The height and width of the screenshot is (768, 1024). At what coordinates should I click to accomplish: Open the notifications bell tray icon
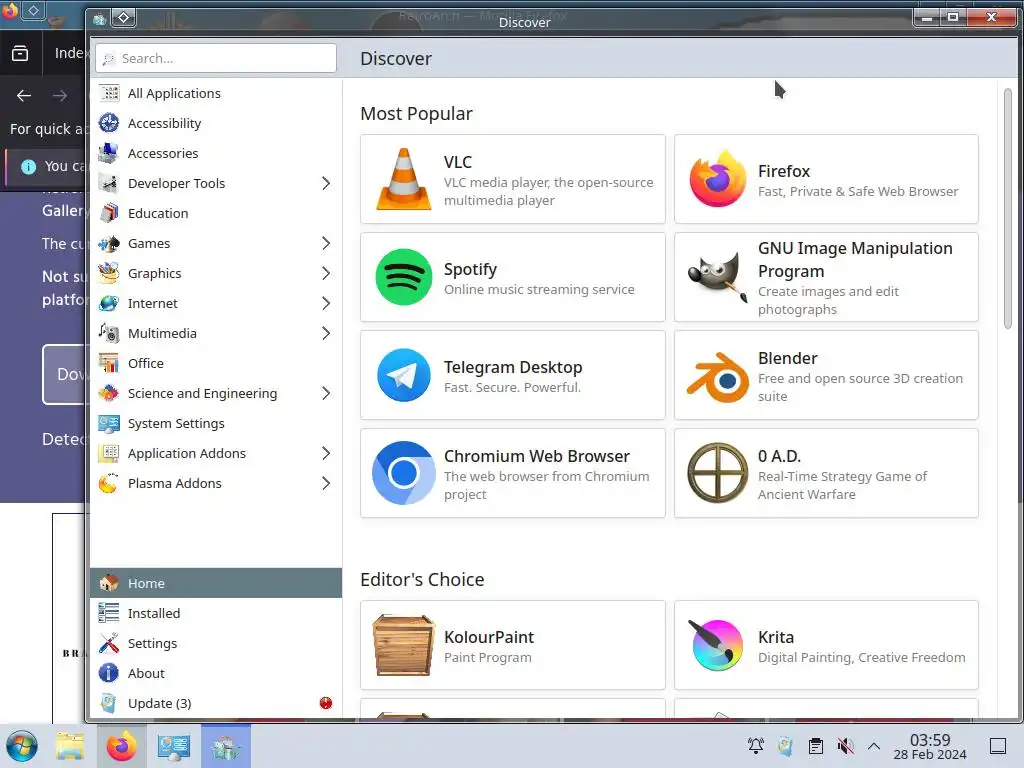756,746
